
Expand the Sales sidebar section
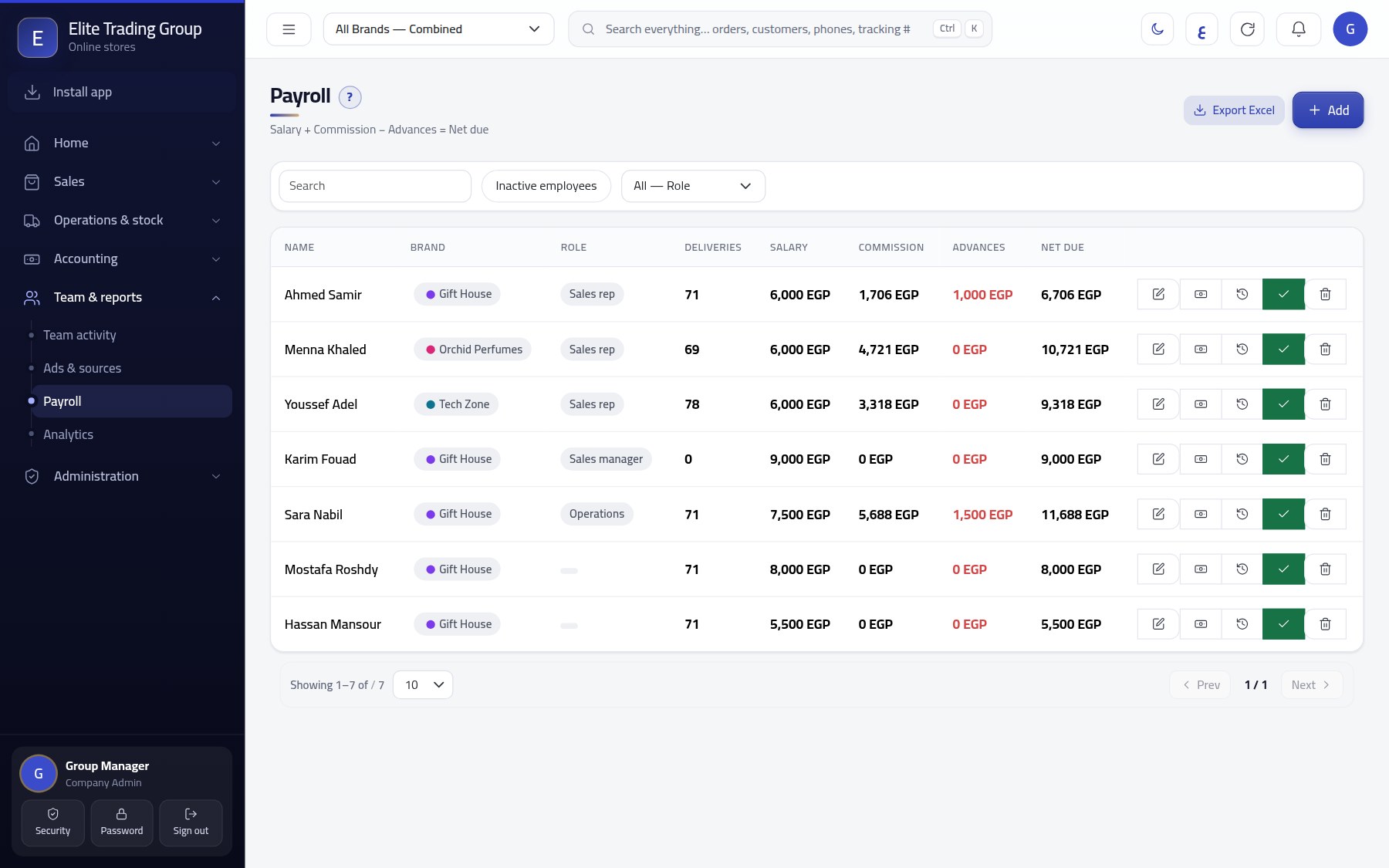123,181
